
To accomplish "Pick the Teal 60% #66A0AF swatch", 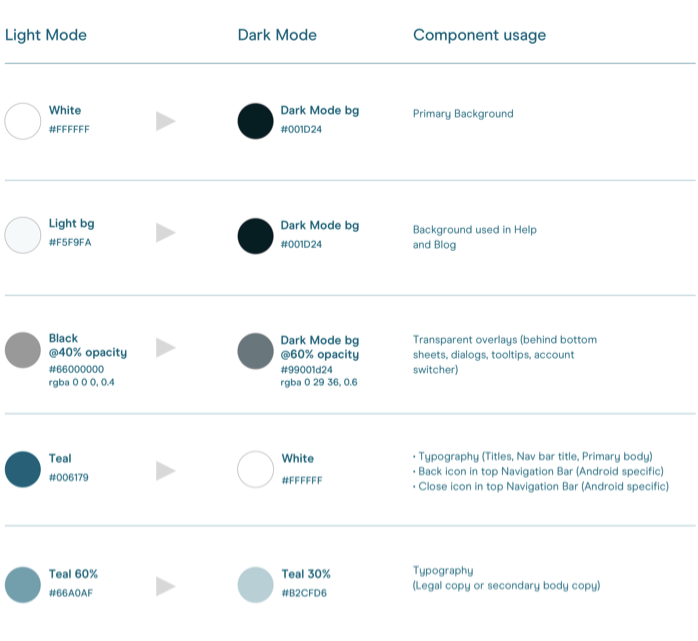I will point(23,584).
